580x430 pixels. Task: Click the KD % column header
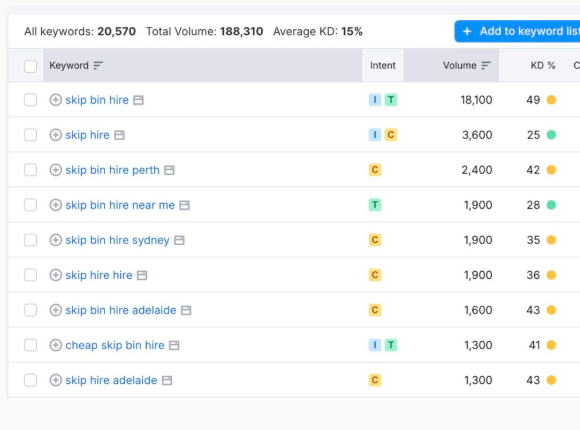pos(543,65)
